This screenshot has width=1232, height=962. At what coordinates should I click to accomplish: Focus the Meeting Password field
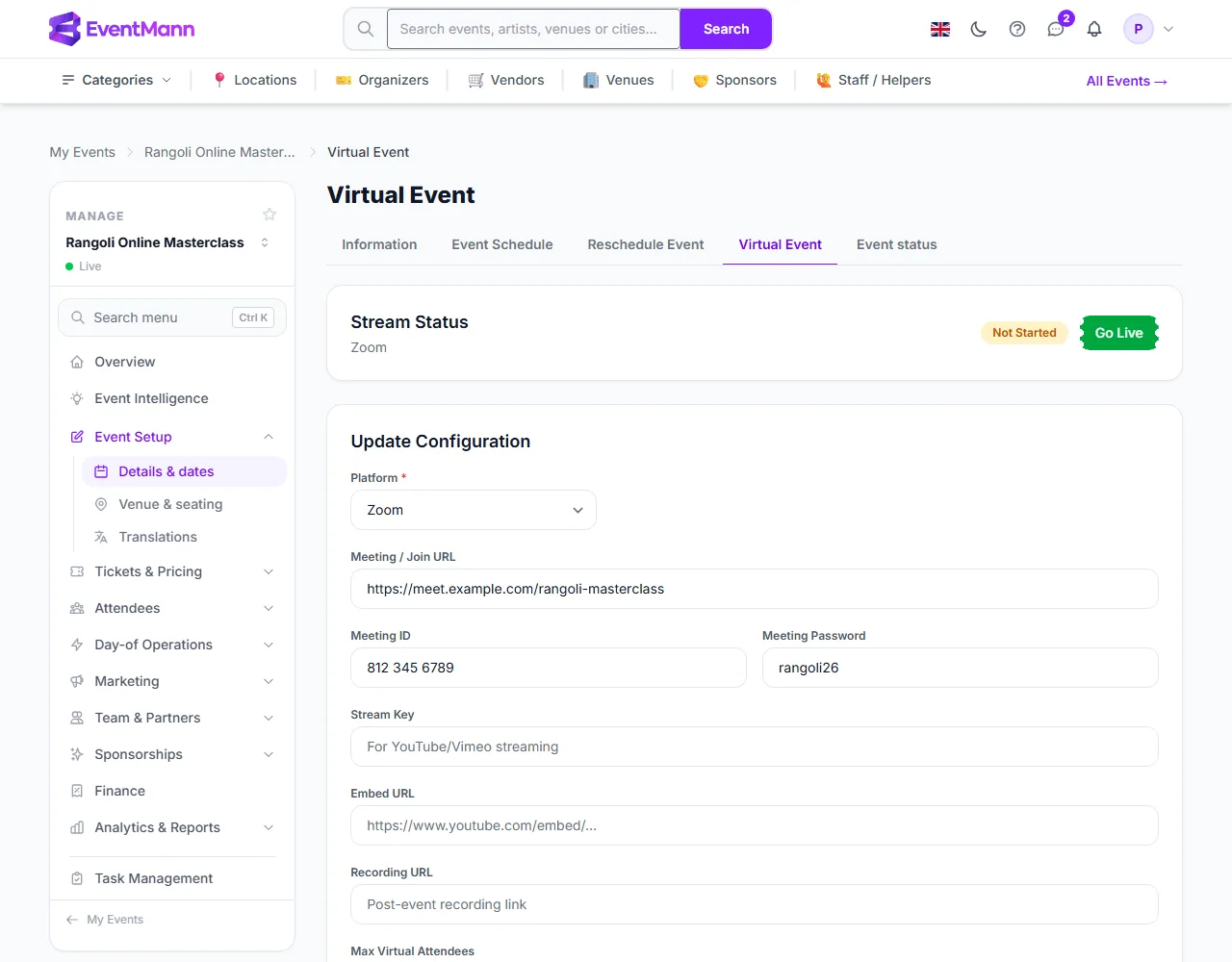click(x=961, y=668)
